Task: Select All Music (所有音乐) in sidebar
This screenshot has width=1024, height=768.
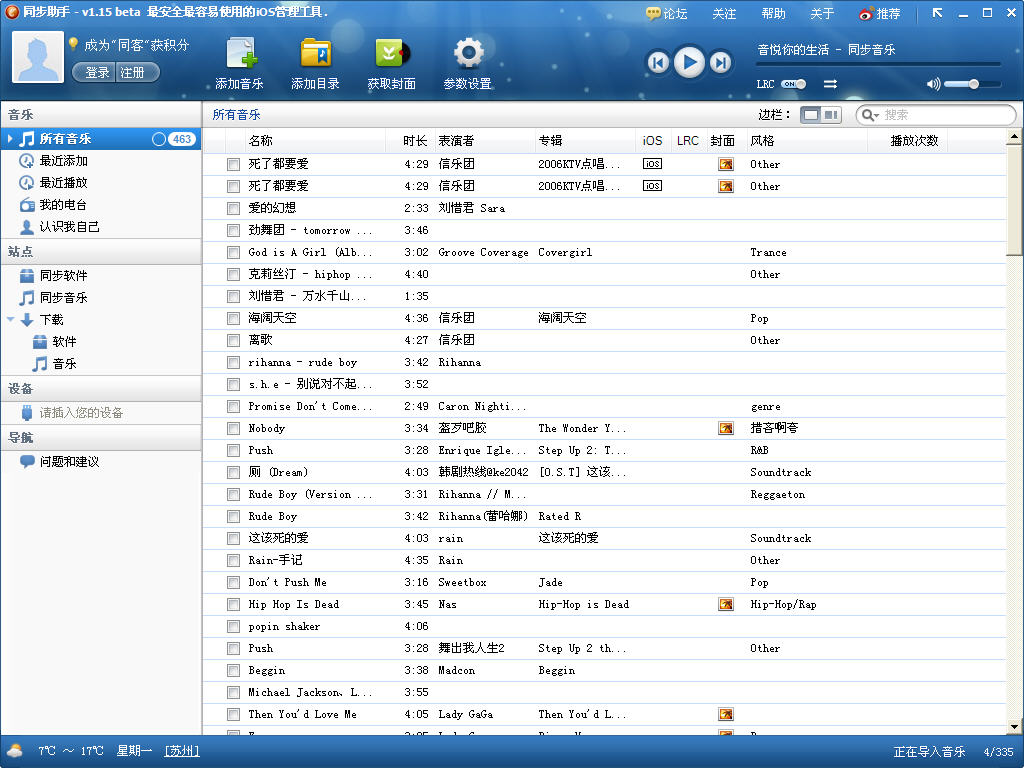Action: (101, 139)
